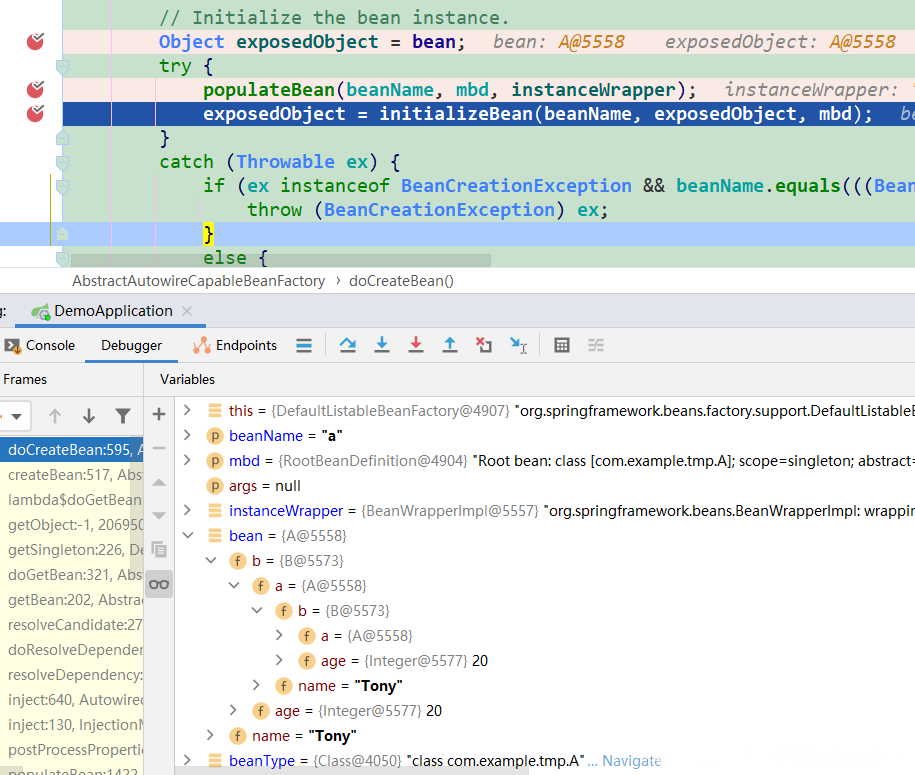Click the Step Into icon
Viewport: 915px width, 775px height.
382,345
